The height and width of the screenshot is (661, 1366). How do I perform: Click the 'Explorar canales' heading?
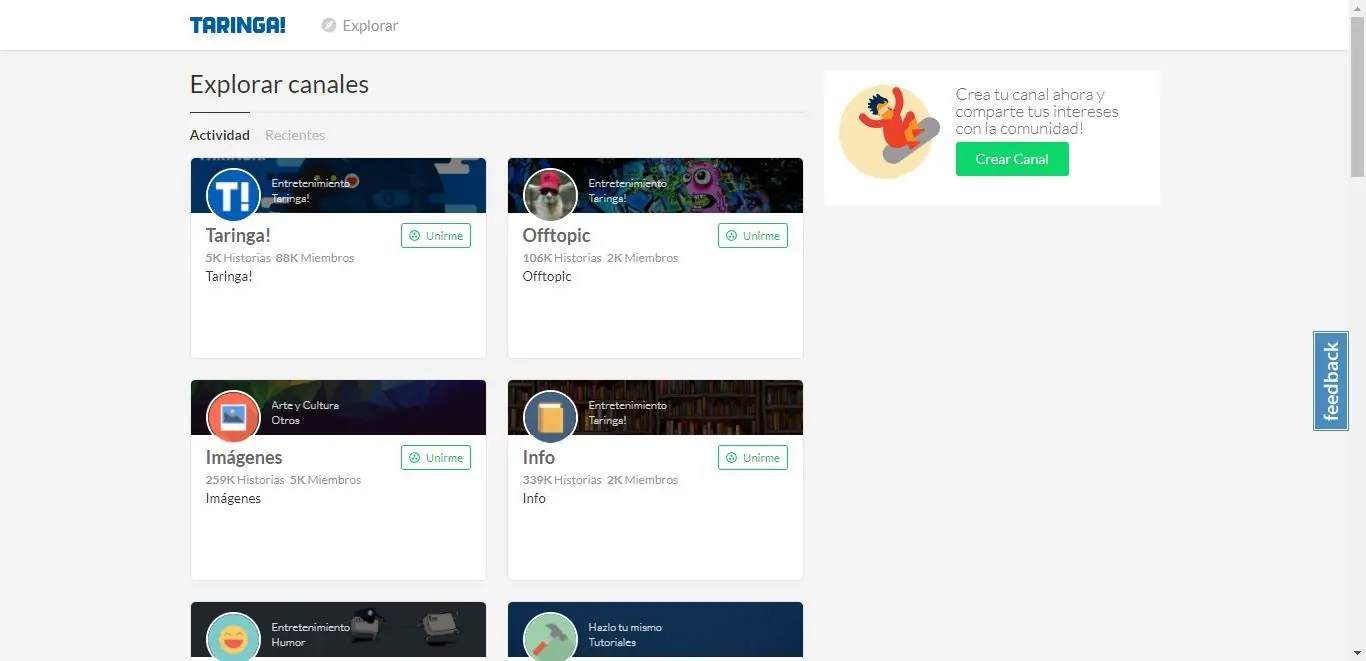(x=279, y=84)
